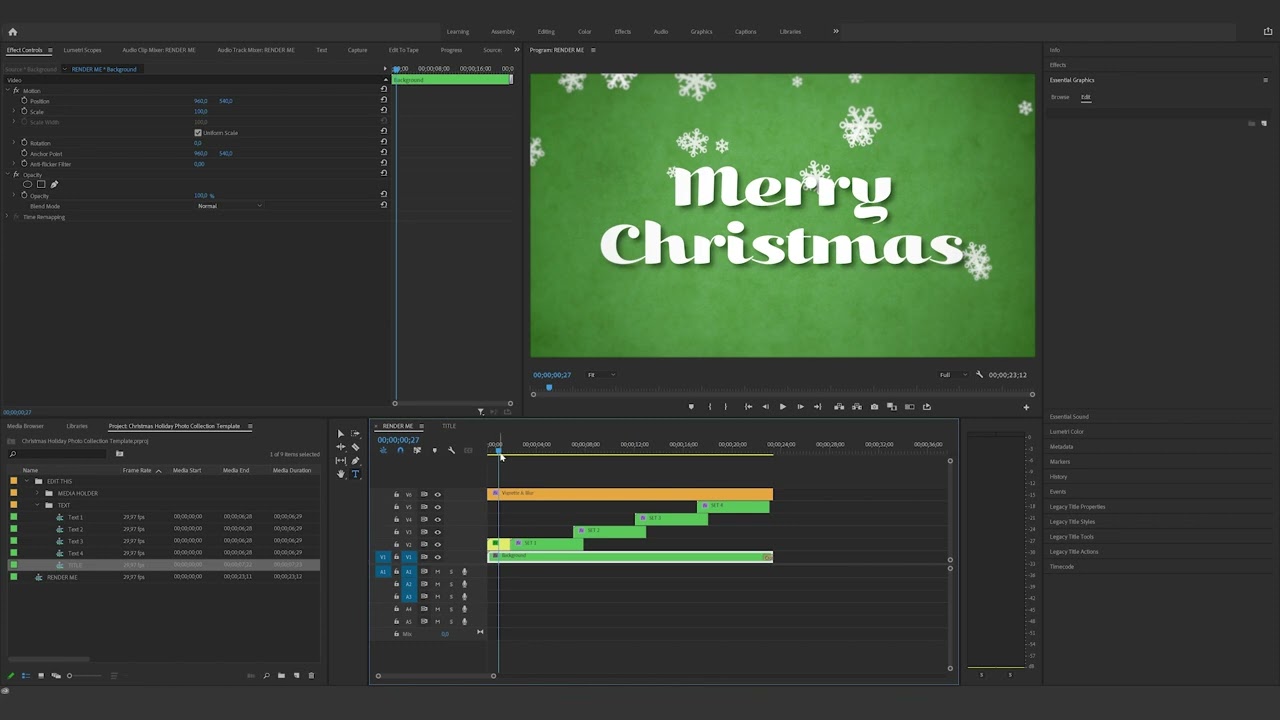Toggle lock on track V4
Image resolution: width=1280 pixels, height=720 pixels.
point(396,520)
